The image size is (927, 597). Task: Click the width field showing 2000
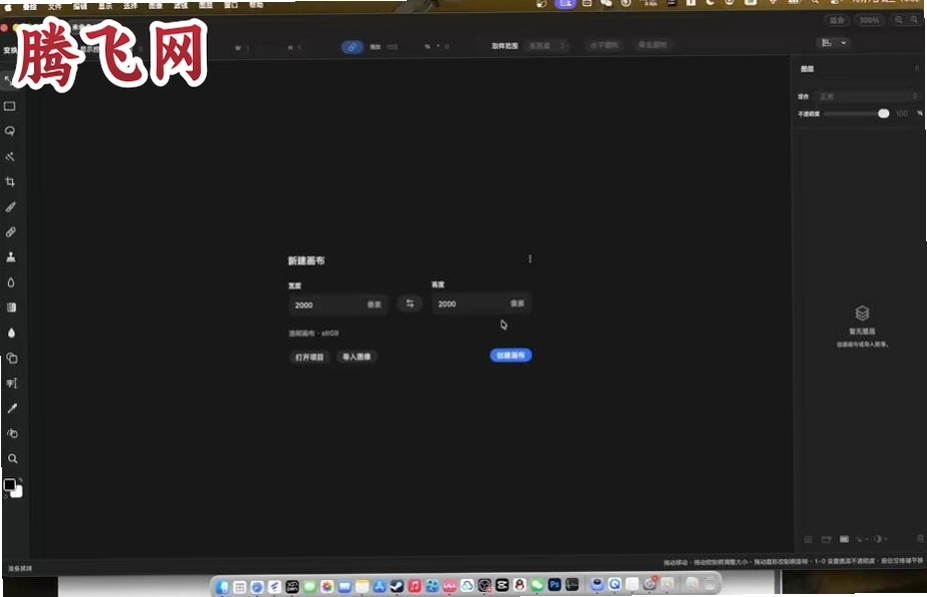point(338,305)
